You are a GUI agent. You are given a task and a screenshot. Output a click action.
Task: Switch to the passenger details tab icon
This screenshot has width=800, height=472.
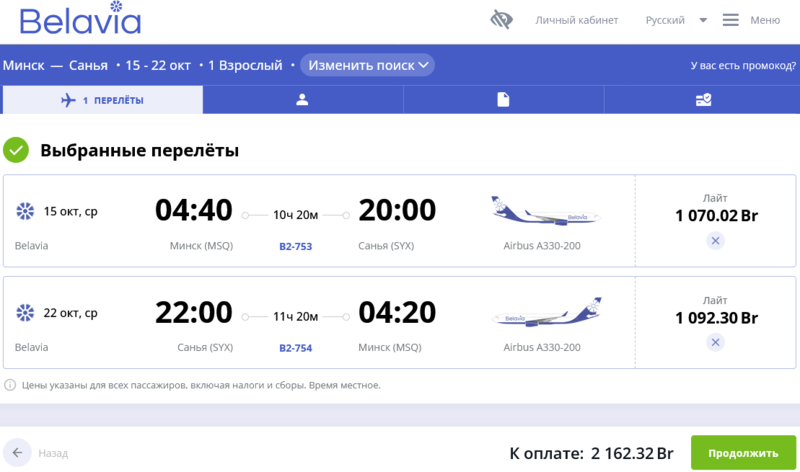point(302,100)
